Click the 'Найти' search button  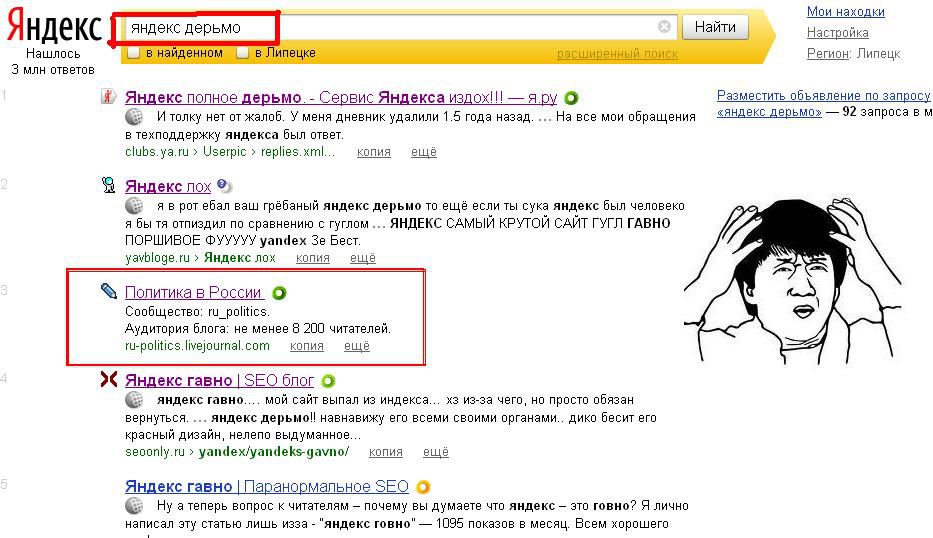point(715,27)
